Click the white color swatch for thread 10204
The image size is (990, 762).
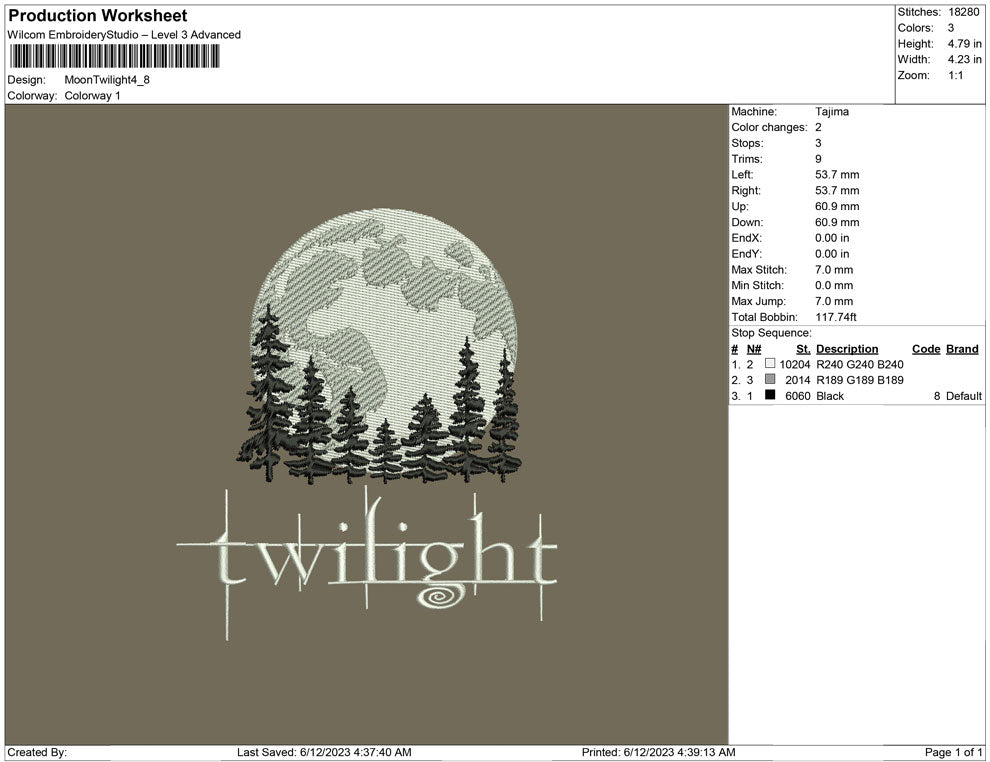point(770,363)
